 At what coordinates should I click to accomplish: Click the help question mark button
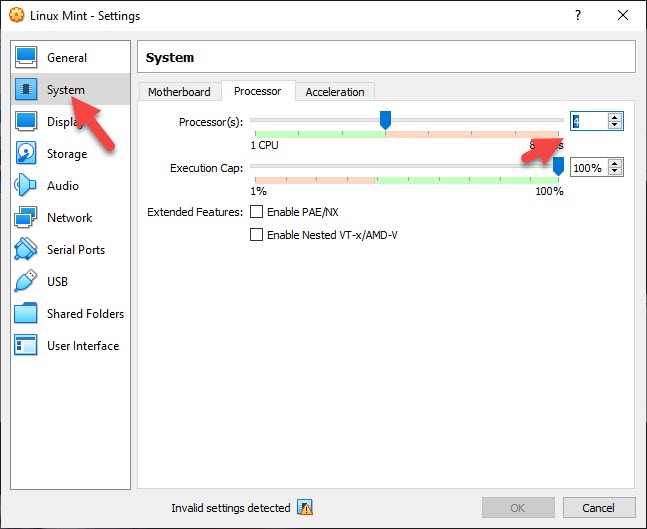(x=578, y=16)
